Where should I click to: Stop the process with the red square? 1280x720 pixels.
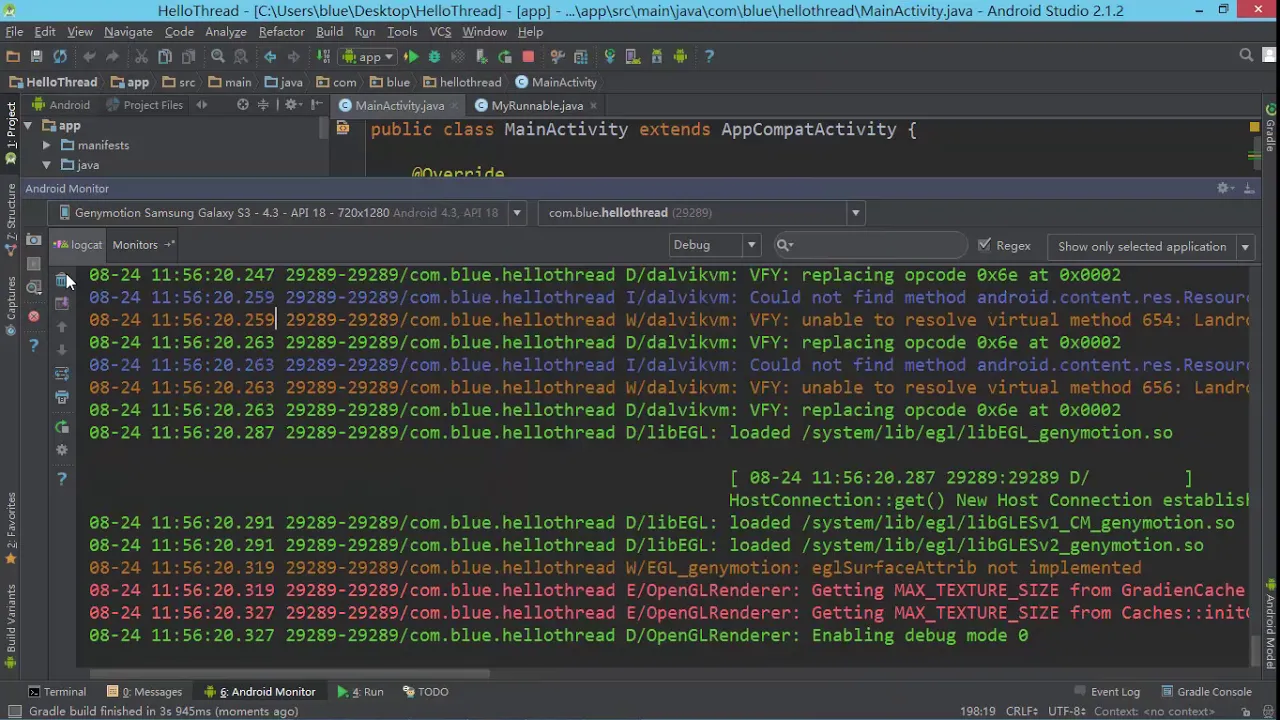[x=528, y=57]
